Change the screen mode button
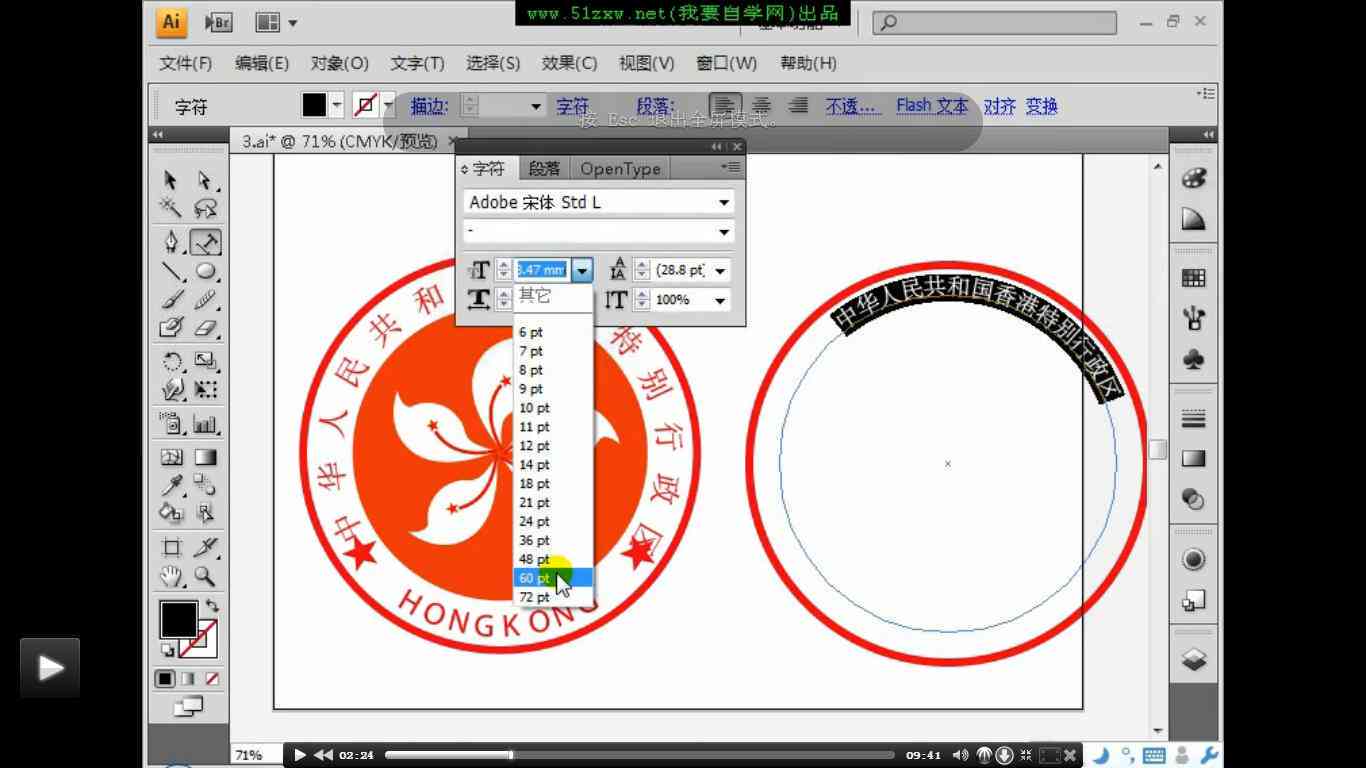Viewport: 1366px width, 768px height. 188,707
